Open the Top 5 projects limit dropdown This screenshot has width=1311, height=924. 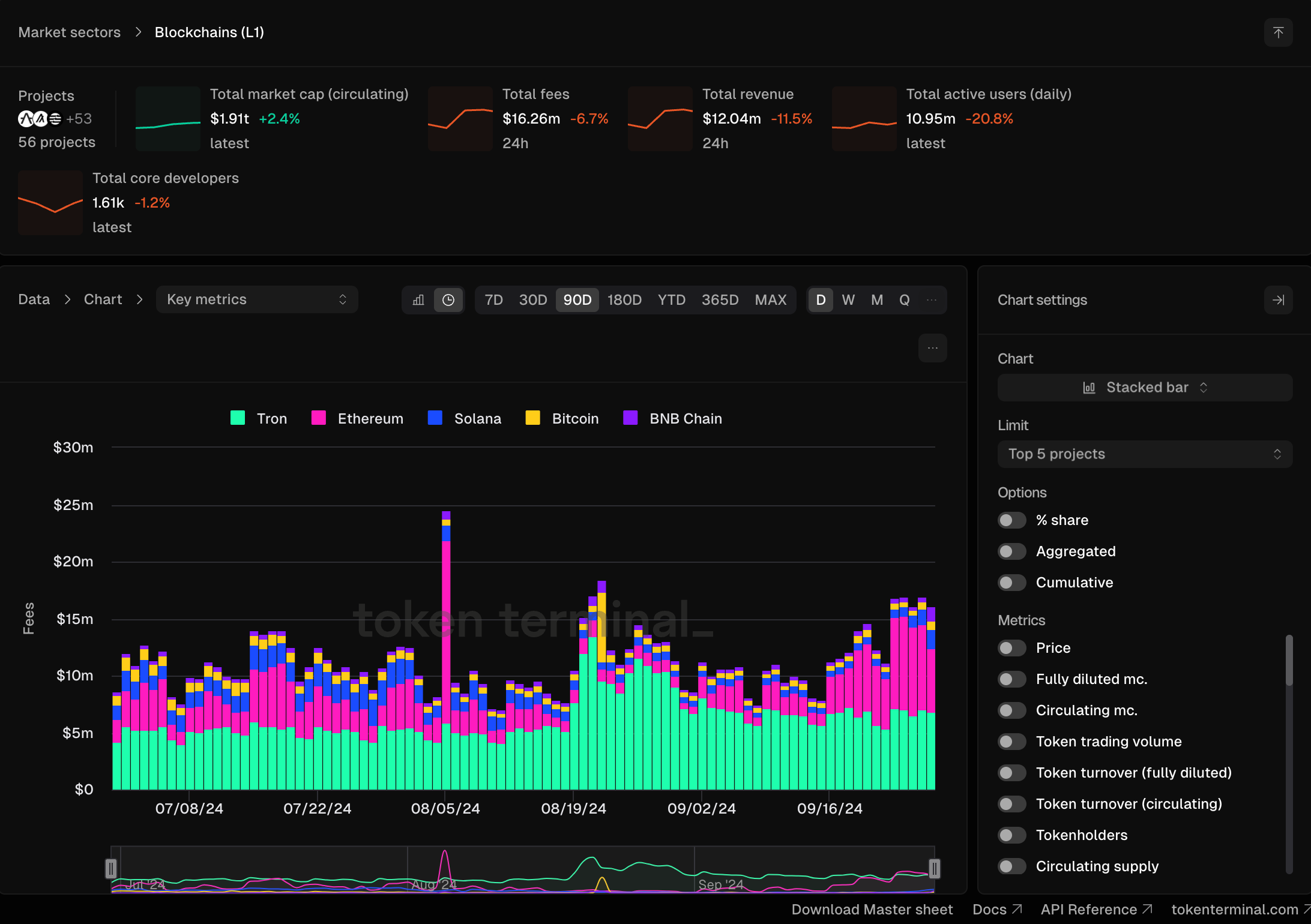1144,454
